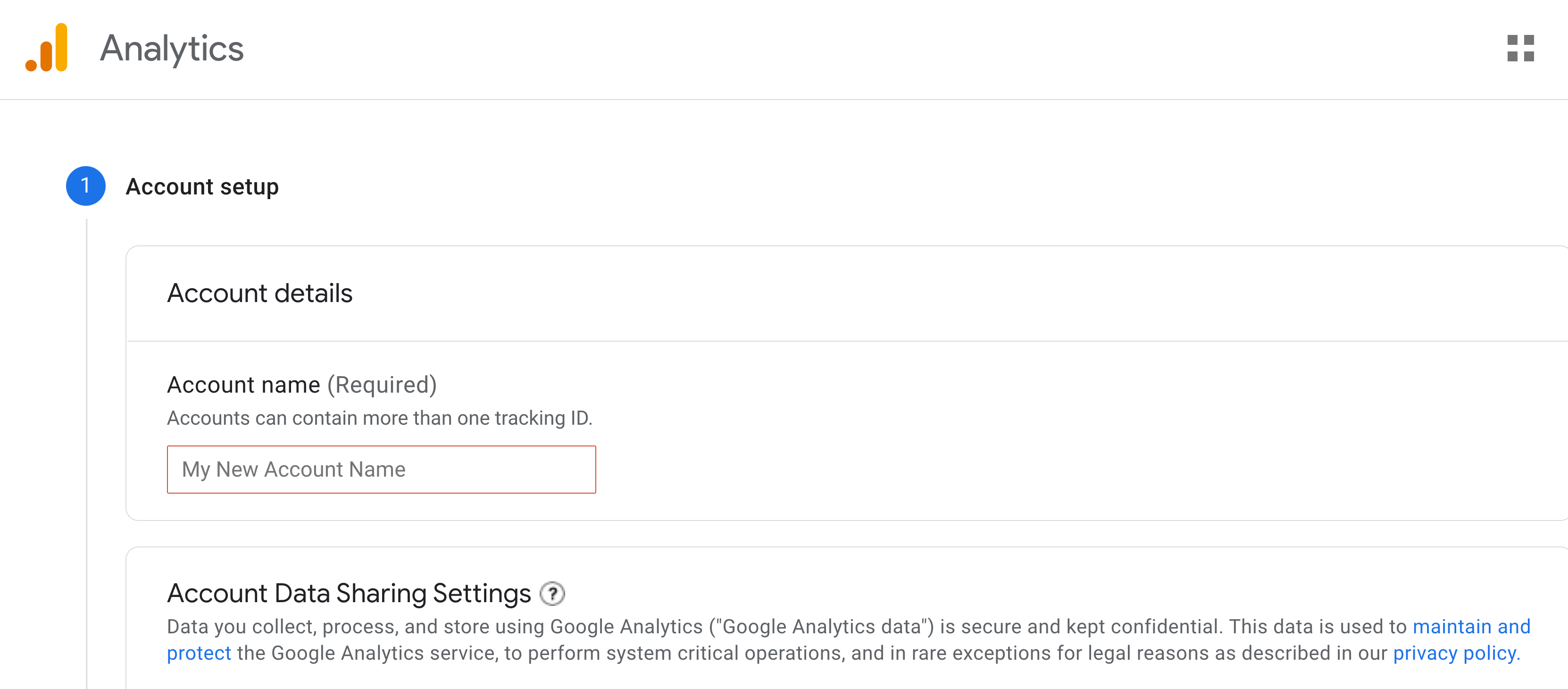Screen dimensions: 1568x689
Task: Follow the "protect" link text
Action: (x=199, y=653)
